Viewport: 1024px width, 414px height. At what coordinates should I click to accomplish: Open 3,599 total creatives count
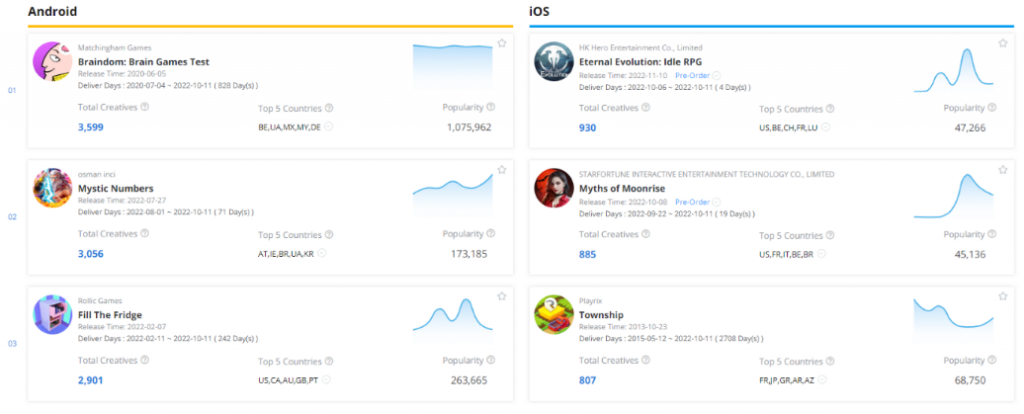pos(91,127)
